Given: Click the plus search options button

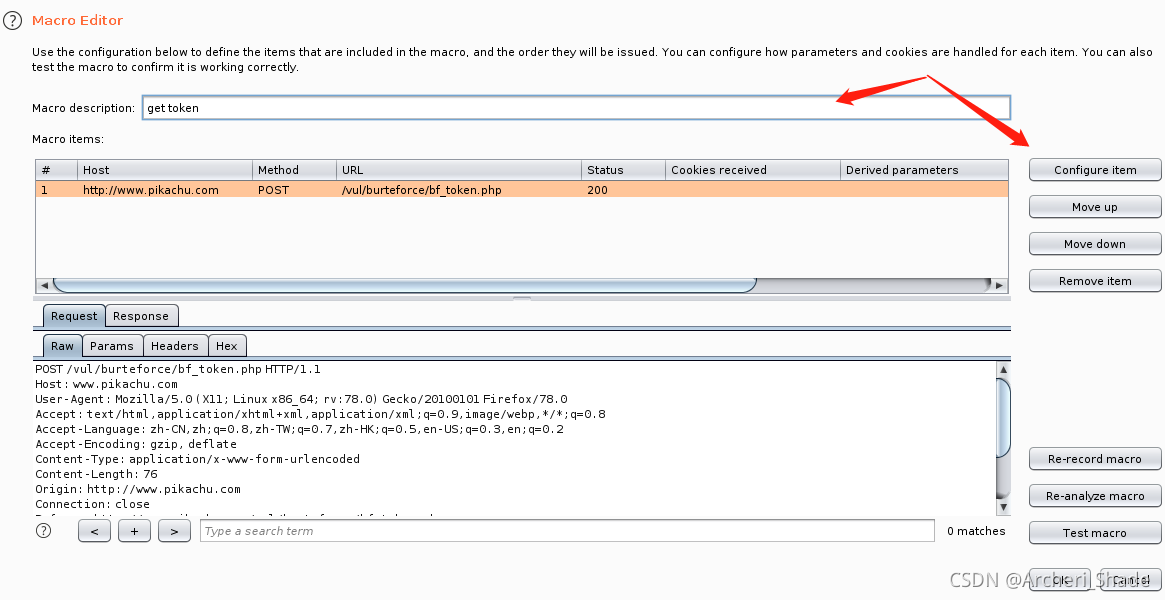Looking at the screenshot, I should (x=134, y=531).
